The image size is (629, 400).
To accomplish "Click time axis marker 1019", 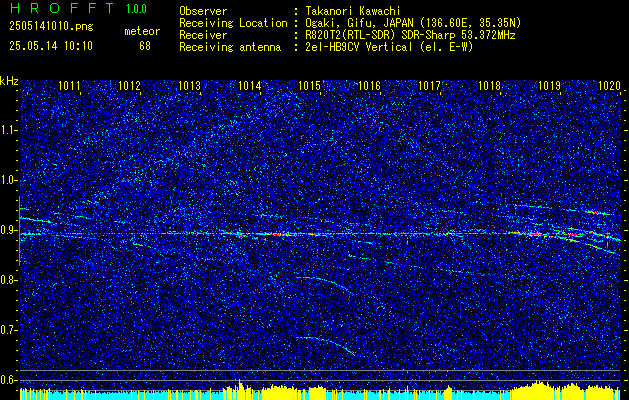I will coord(549,85).
